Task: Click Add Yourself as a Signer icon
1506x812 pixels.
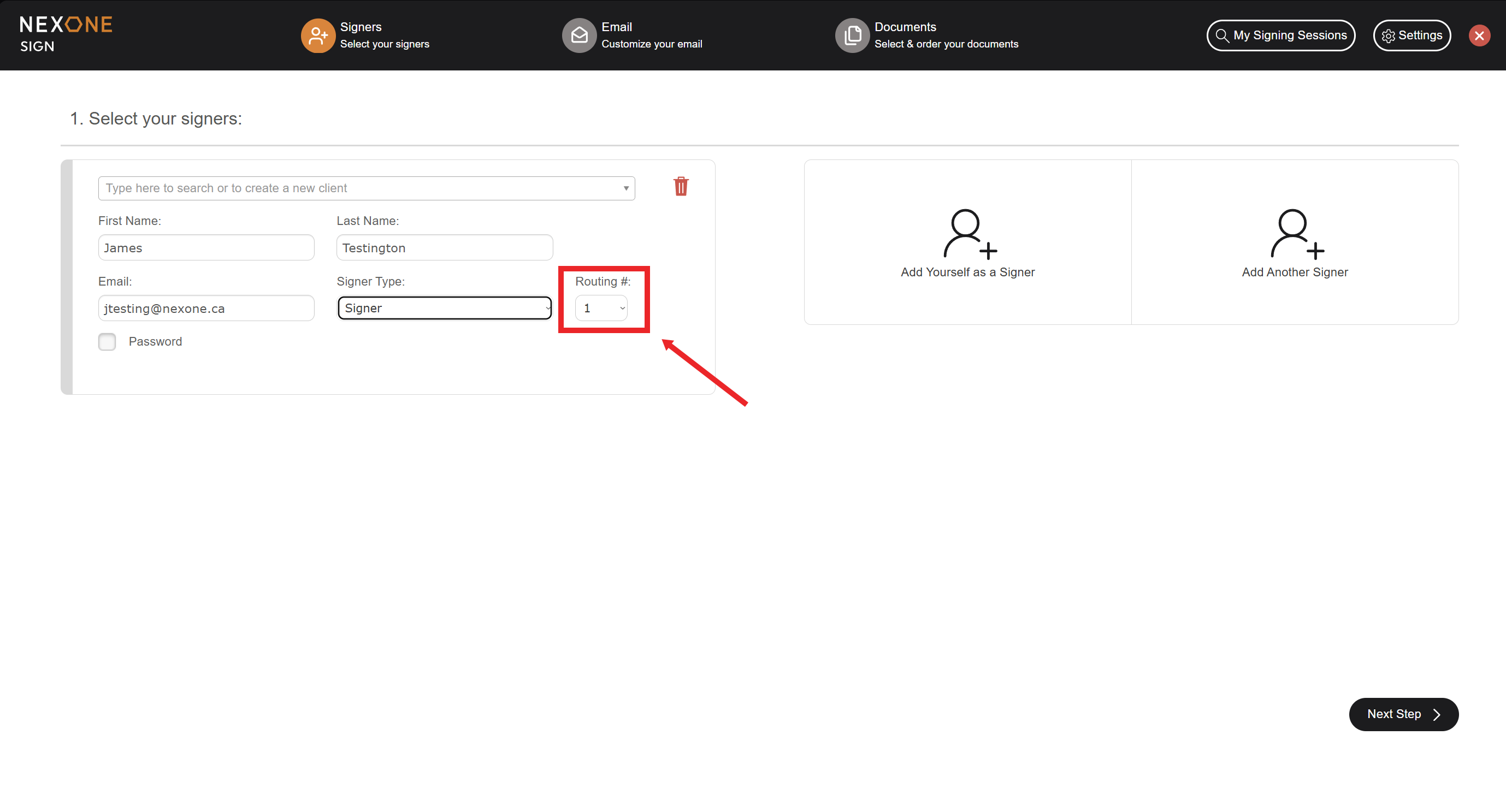Action: coord(968,234)
